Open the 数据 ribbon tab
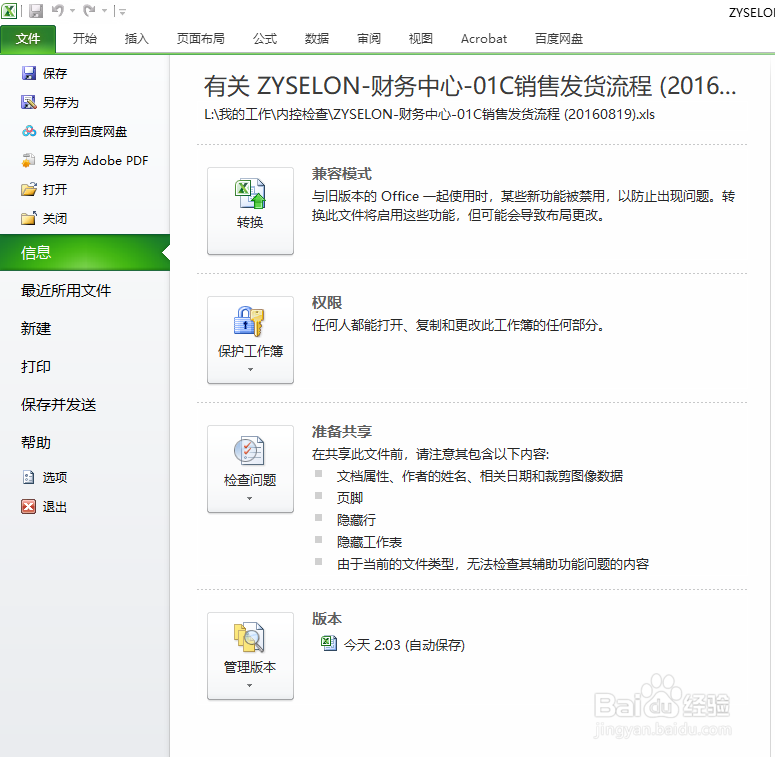 317,39
